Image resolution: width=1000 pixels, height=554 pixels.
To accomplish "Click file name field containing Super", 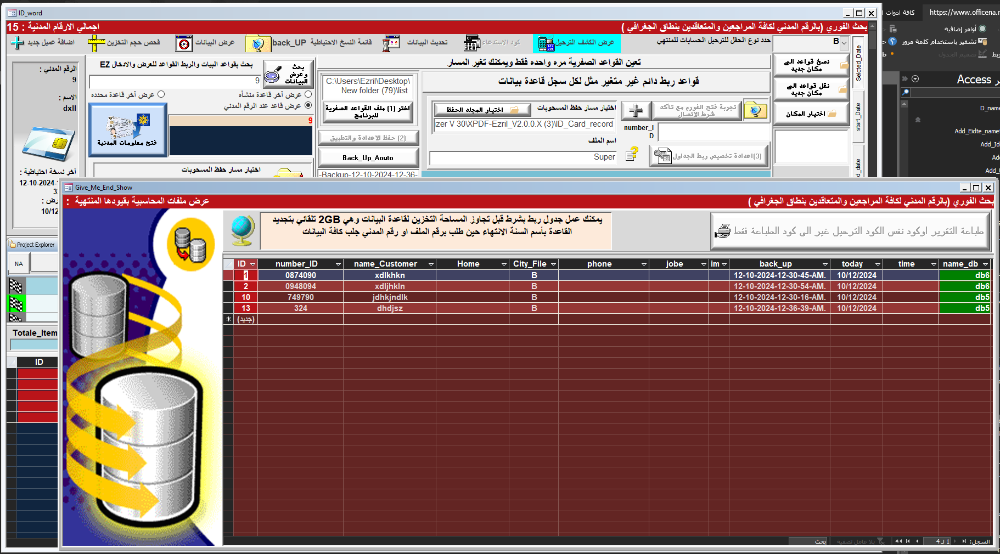I will coord(523,157).
